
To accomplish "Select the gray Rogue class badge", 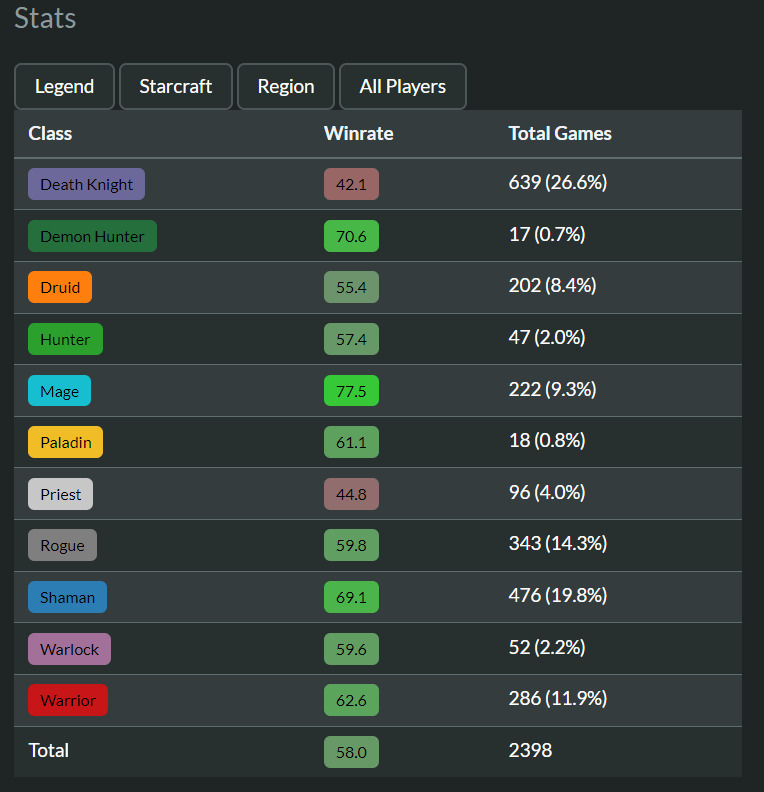I will coord(62,545).
